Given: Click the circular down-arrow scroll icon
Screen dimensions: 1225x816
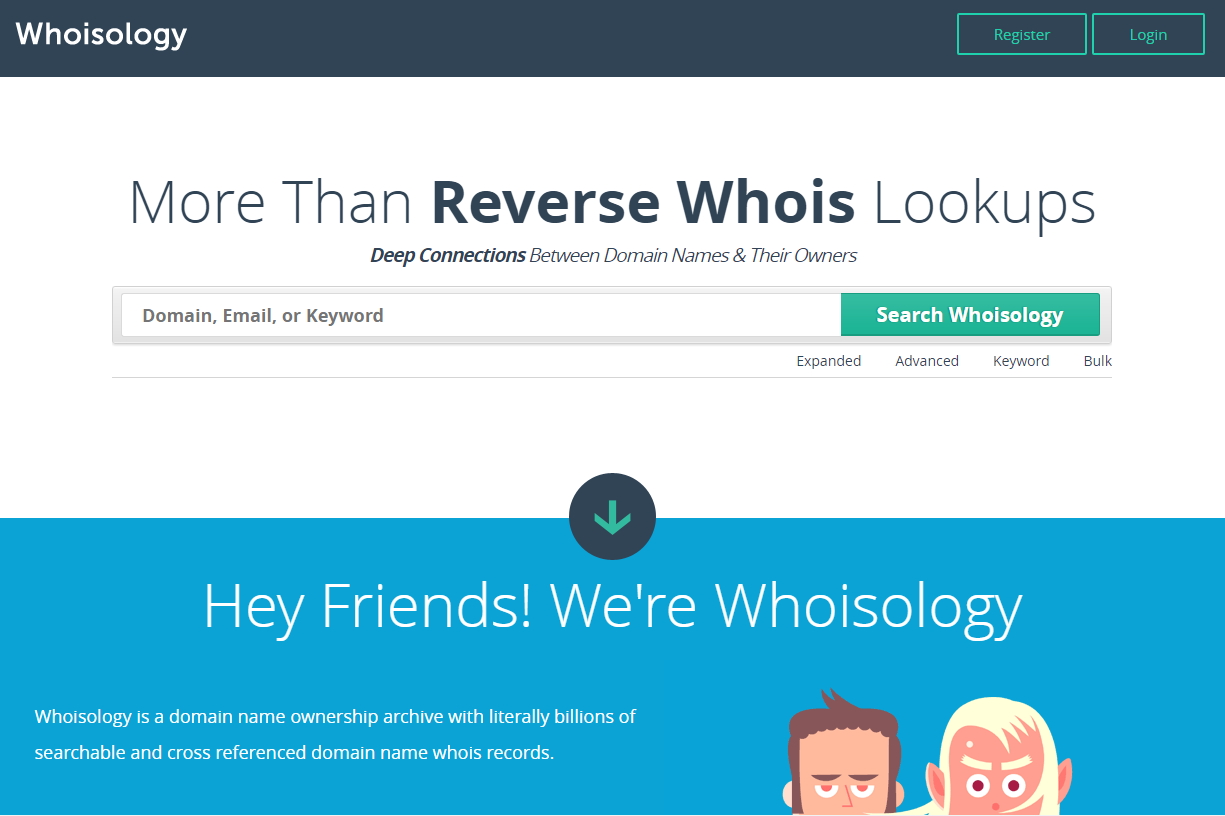Looking at the screenshot, I should [x=612, y=516].
